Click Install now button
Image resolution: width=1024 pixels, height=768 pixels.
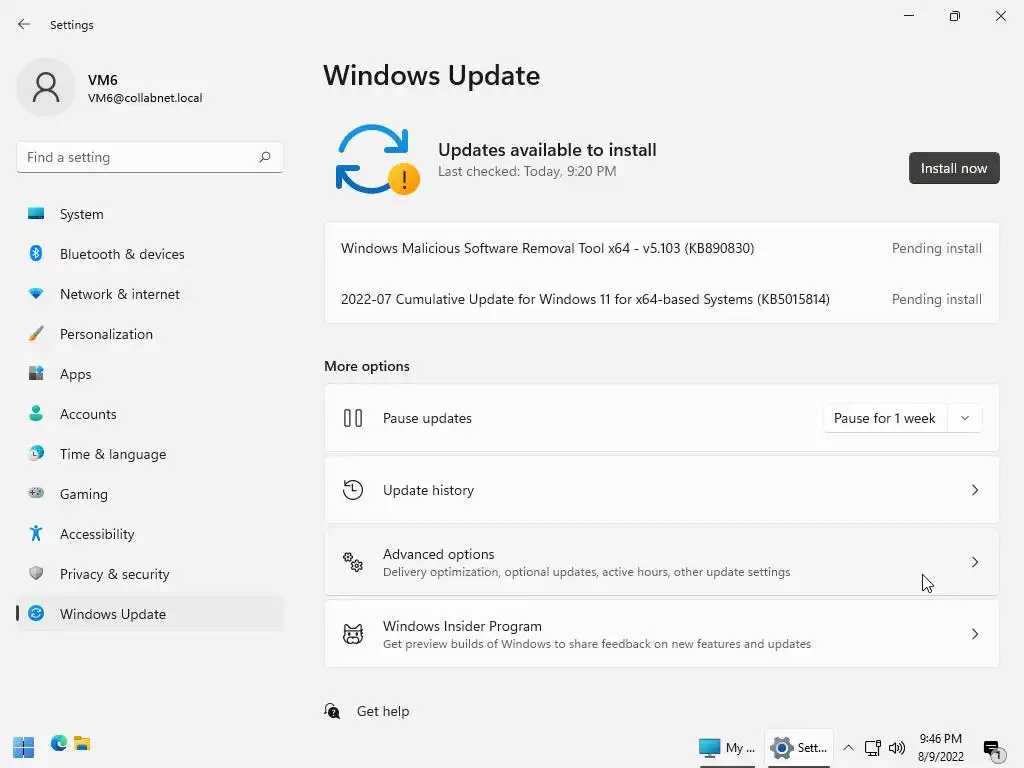[953, 168]
